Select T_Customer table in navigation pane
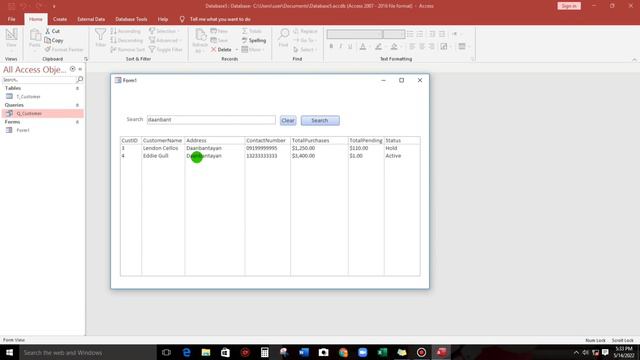The width and height of the screenshot is (640, 360). 29,97
